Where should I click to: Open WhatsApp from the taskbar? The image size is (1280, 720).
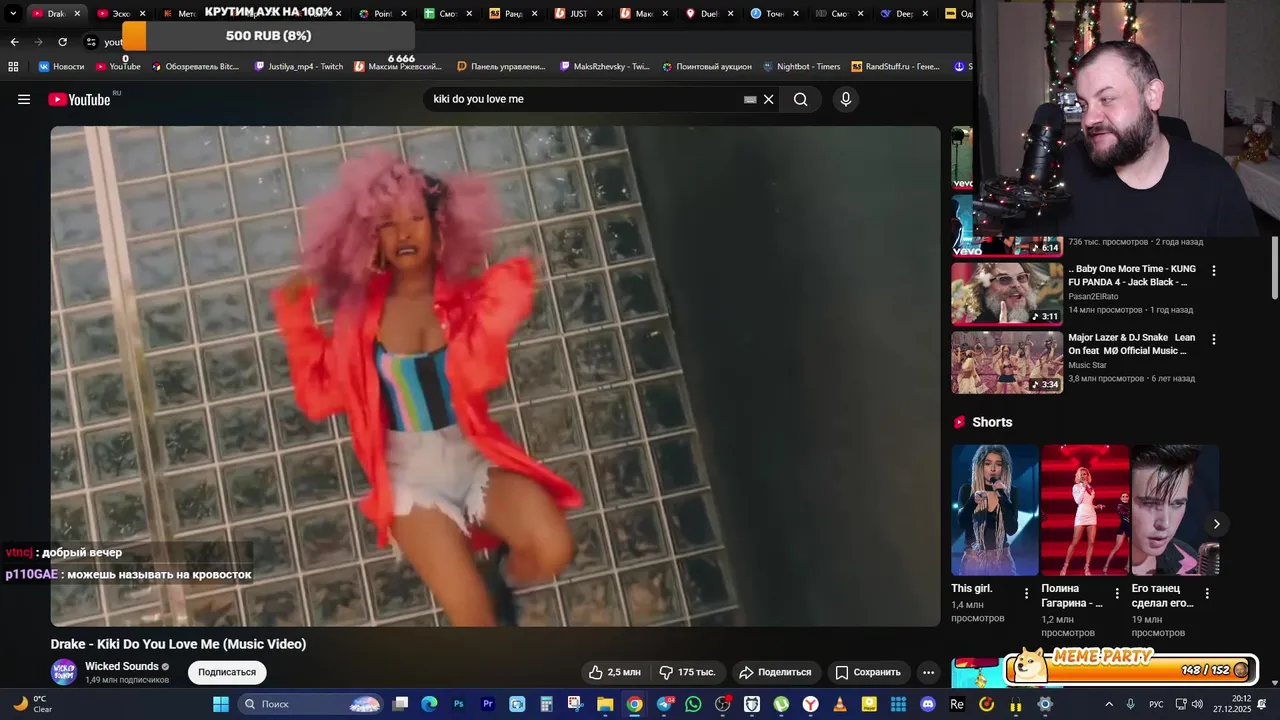693,704
